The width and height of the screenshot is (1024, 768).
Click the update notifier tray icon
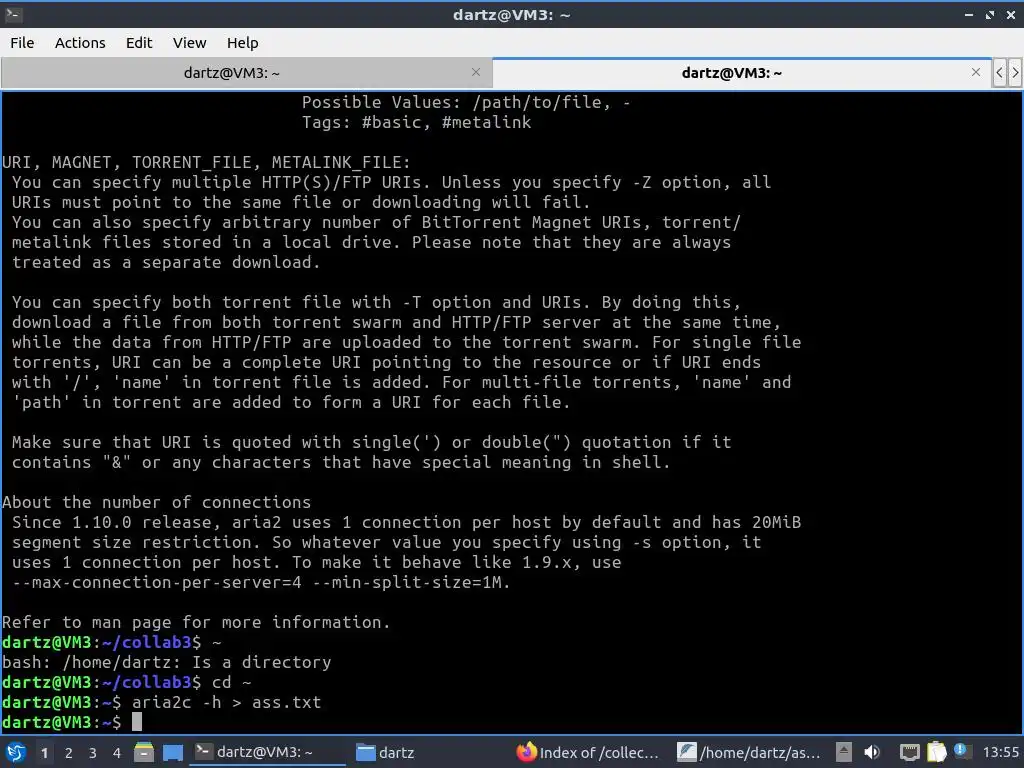pyautogui.click(x=961, y=751)
